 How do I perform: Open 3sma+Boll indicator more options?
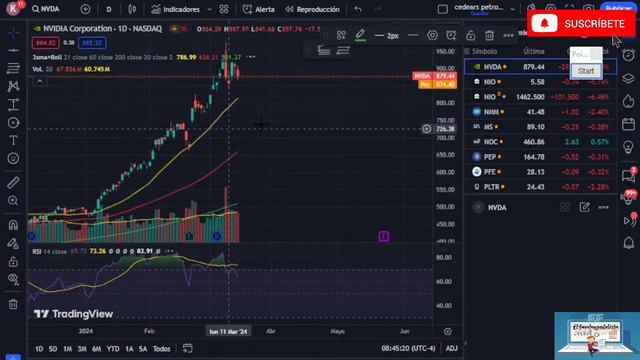pyautogui.click(x=251, y=57)
